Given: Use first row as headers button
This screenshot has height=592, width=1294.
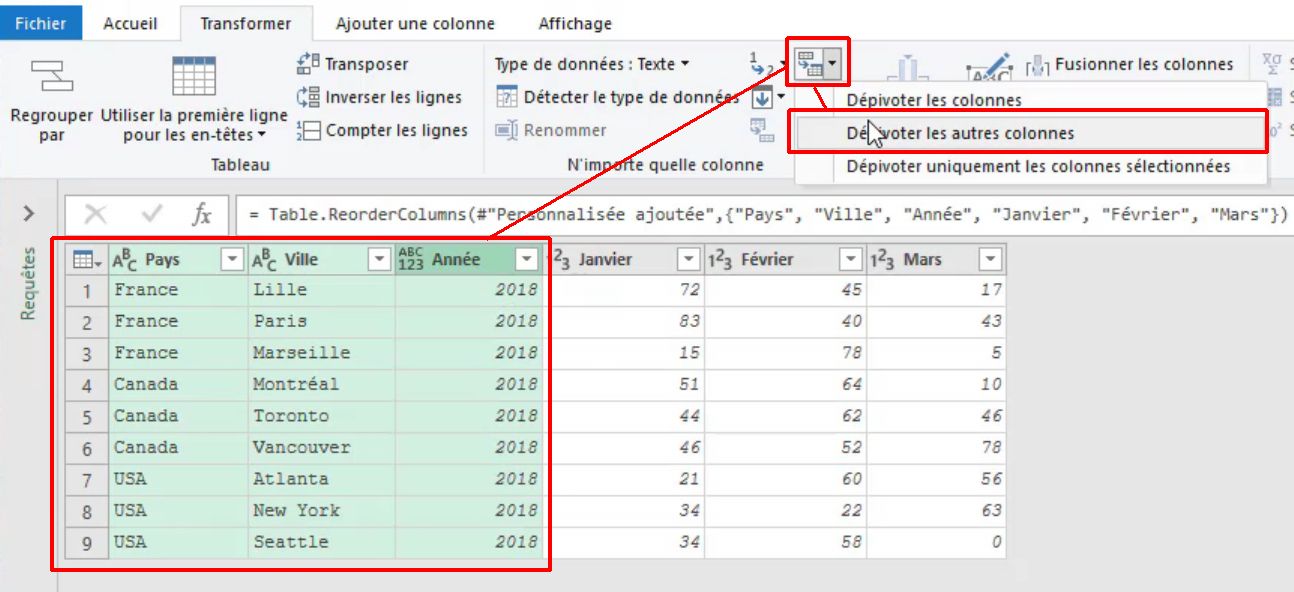Looking at the screenshot, I should point(194,100).
